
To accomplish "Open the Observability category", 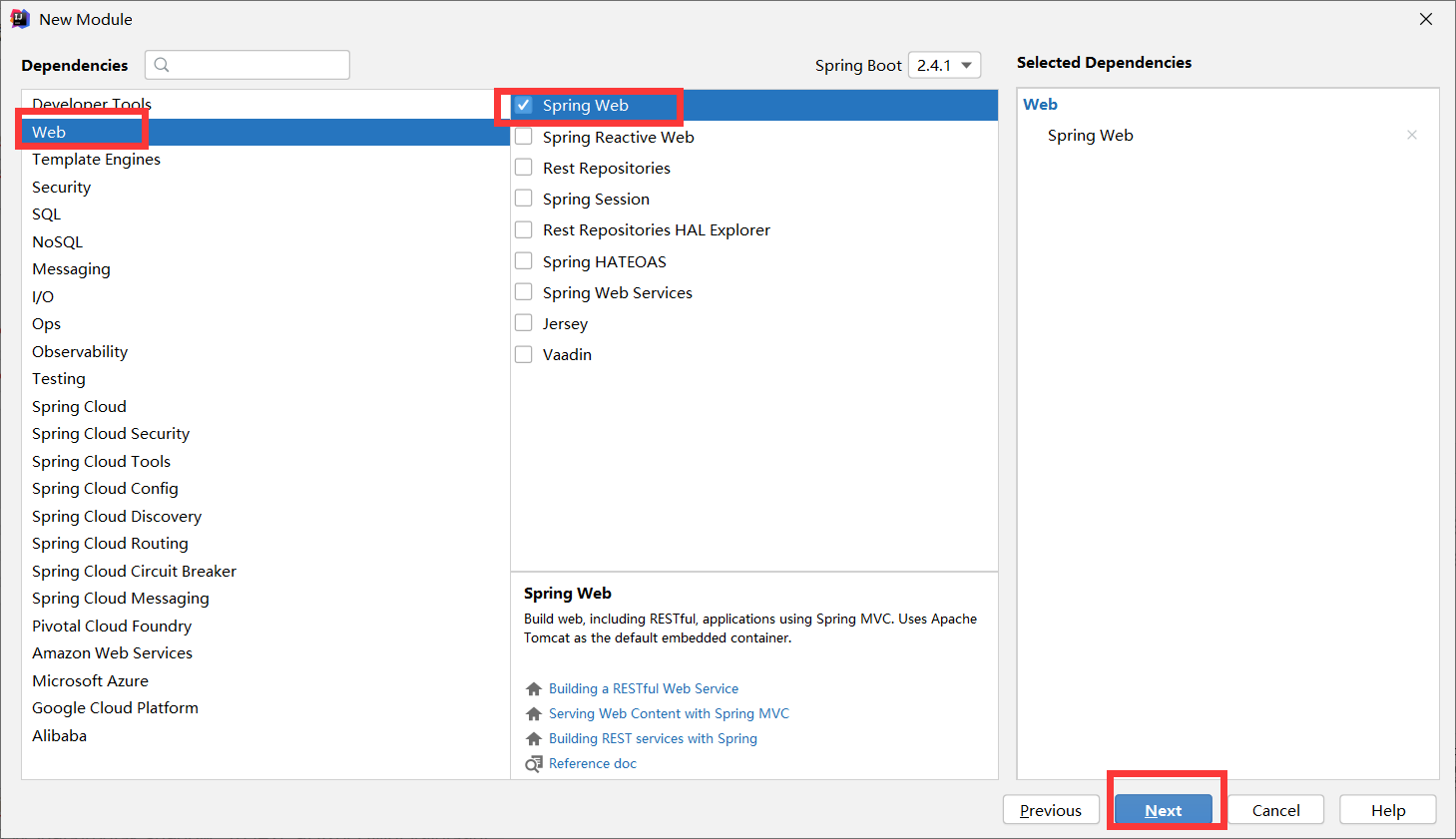I will coord(265,351).
